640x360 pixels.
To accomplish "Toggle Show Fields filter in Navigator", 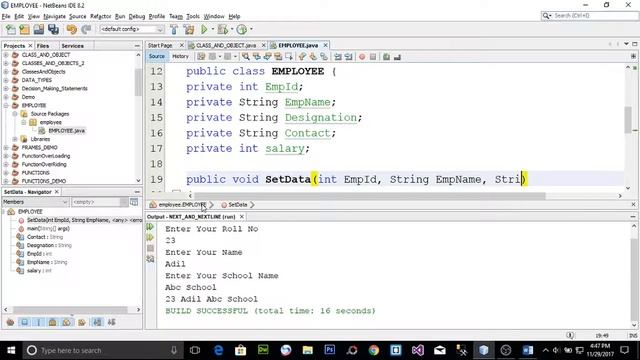I will point(24,322).
